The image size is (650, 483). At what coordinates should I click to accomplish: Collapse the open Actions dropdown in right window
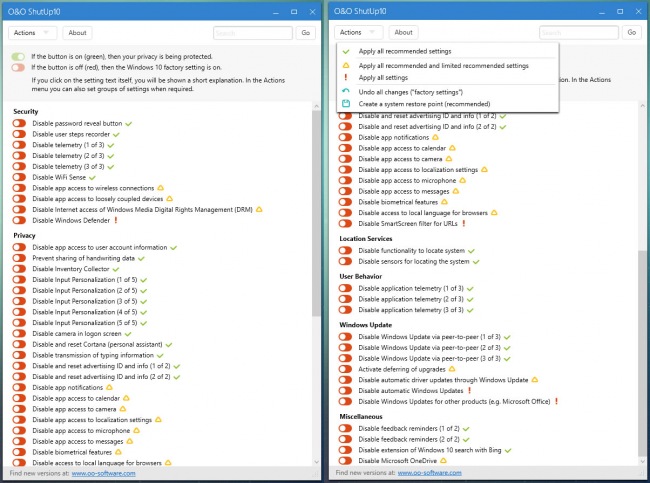tap(358, 32)
